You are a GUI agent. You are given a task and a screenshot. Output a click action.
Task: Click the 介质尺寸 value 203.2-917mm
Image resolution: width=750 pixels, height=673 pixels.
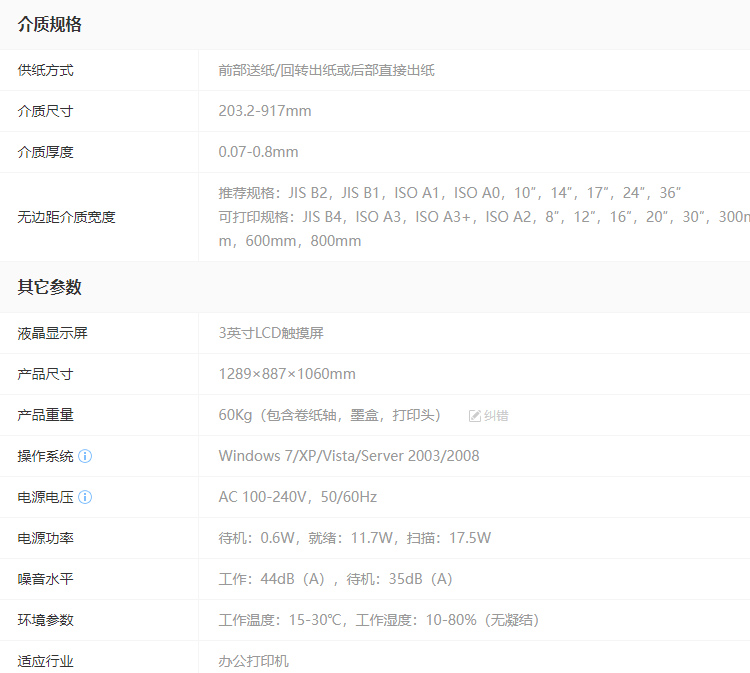[265, 111]
